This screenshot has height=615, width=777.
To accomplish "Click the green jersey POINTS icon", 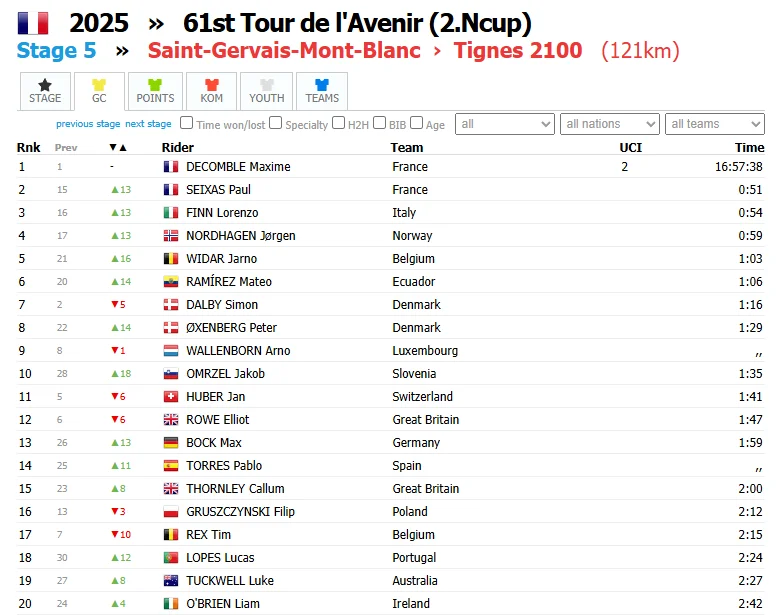I will click(x=155, y=85).
